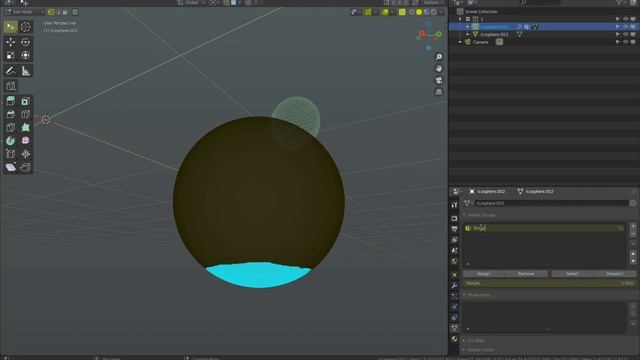Select the Smooth tool

(25, 140)
